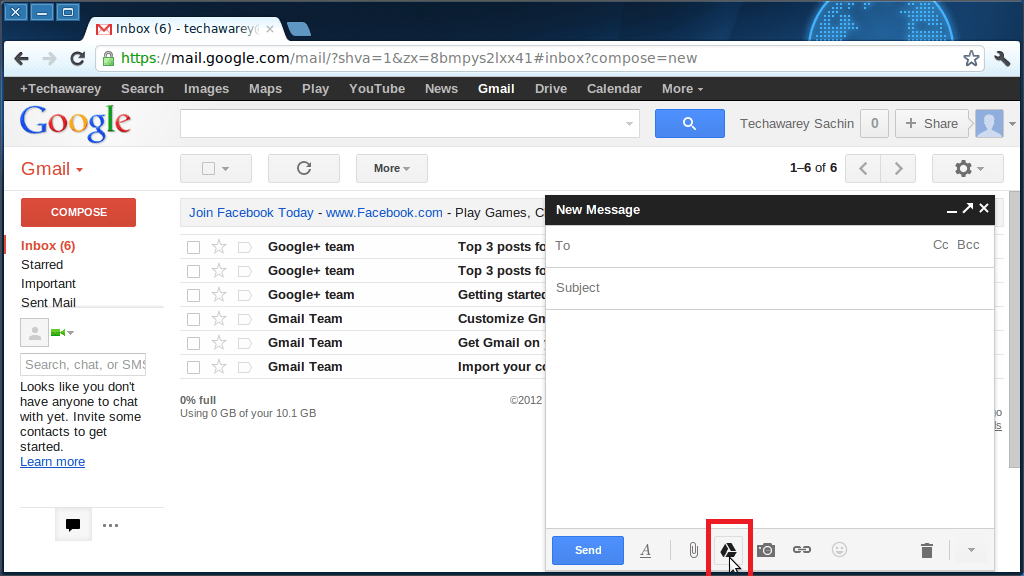
Task: Toggle importance marker on Get Gmail on message
Action: [x=245, y=344]
